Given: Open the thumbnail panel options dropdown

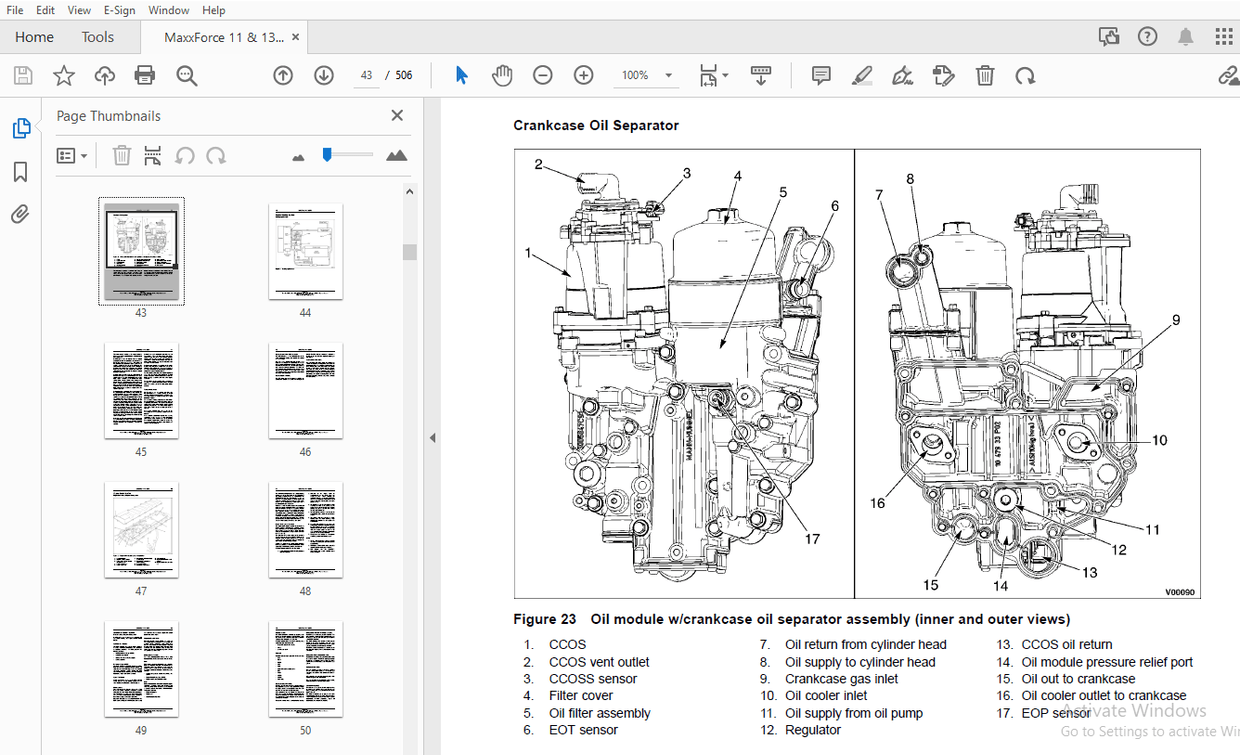Looking at the screenshot, I should [x=70, y=155].
